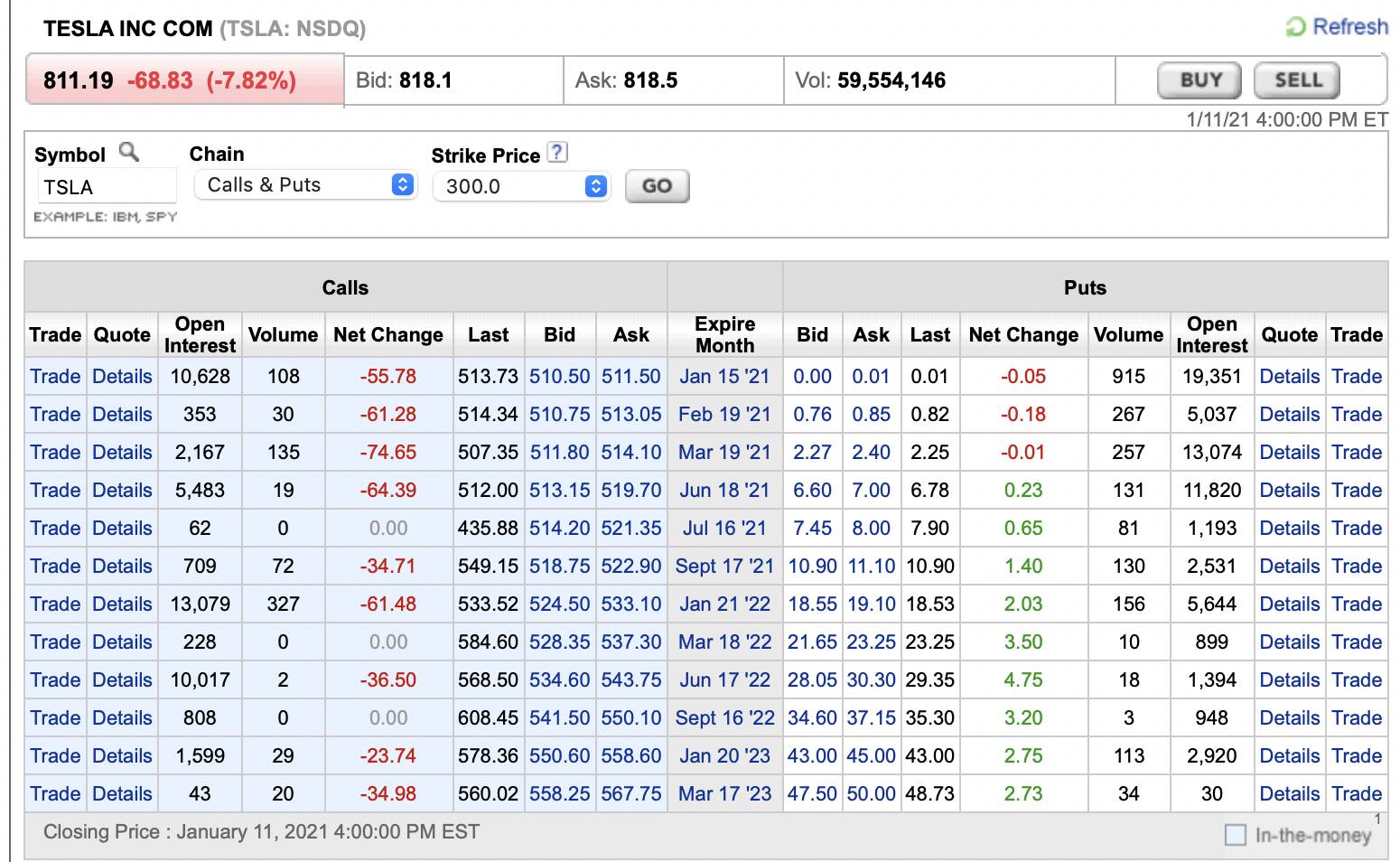1400x862 pixels.
Task: Click call net change -74.65
Action: (x=388, y=452)
